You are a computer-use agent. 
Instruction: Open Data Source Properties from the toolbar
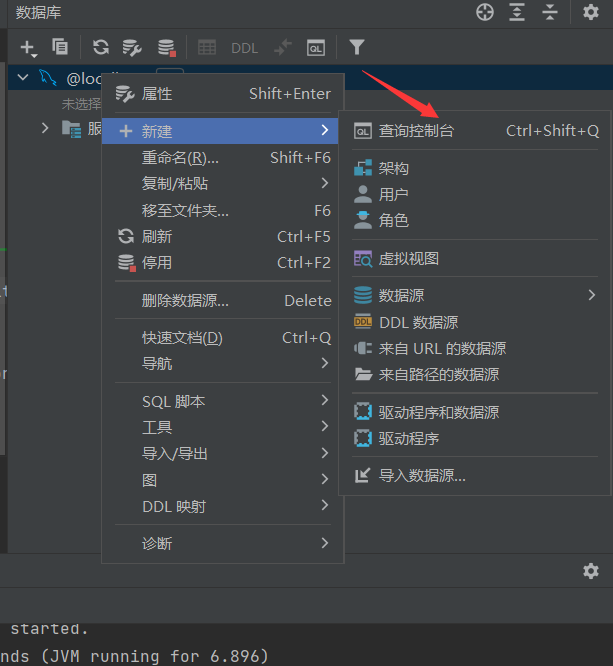point(132,48)
